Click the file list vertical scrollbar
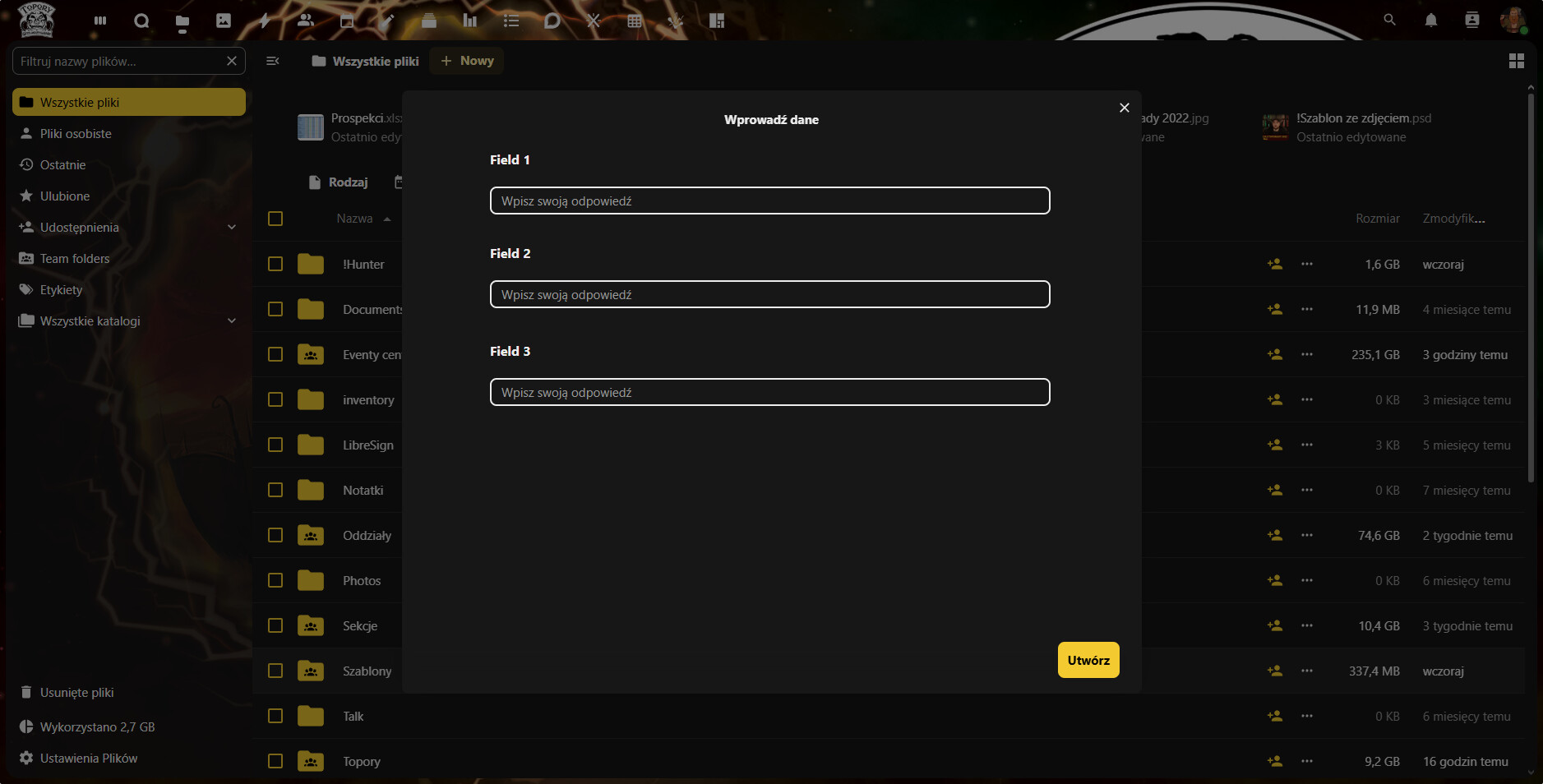This screenshot has width=1543, height=784. click(x=1531, y=288)
